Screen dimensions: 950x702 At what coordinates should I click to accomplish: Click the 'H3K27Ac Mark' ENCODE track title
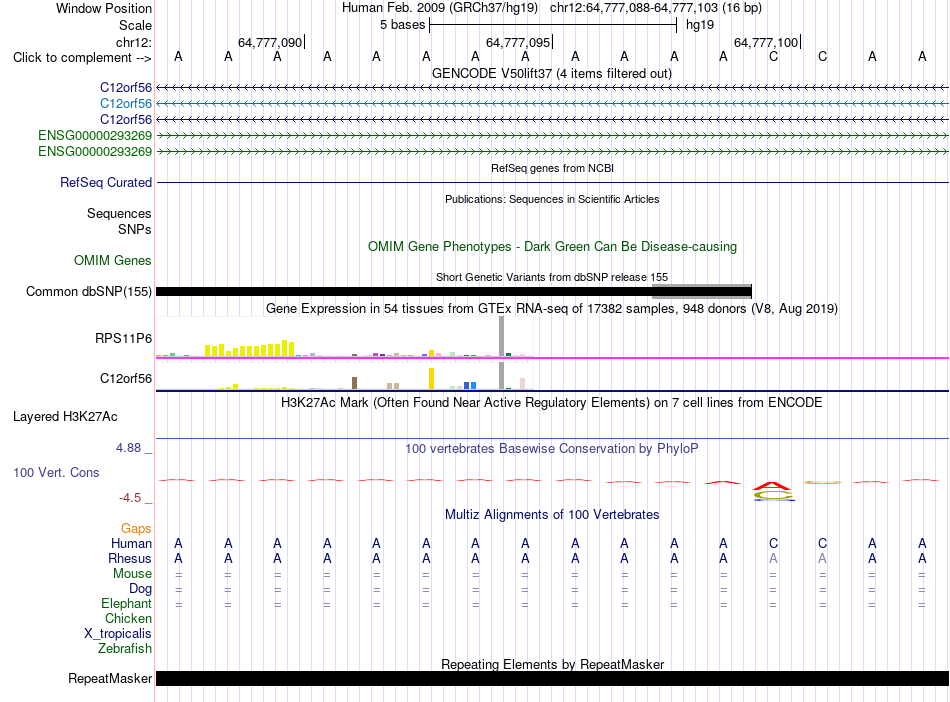tap(551, 403)
